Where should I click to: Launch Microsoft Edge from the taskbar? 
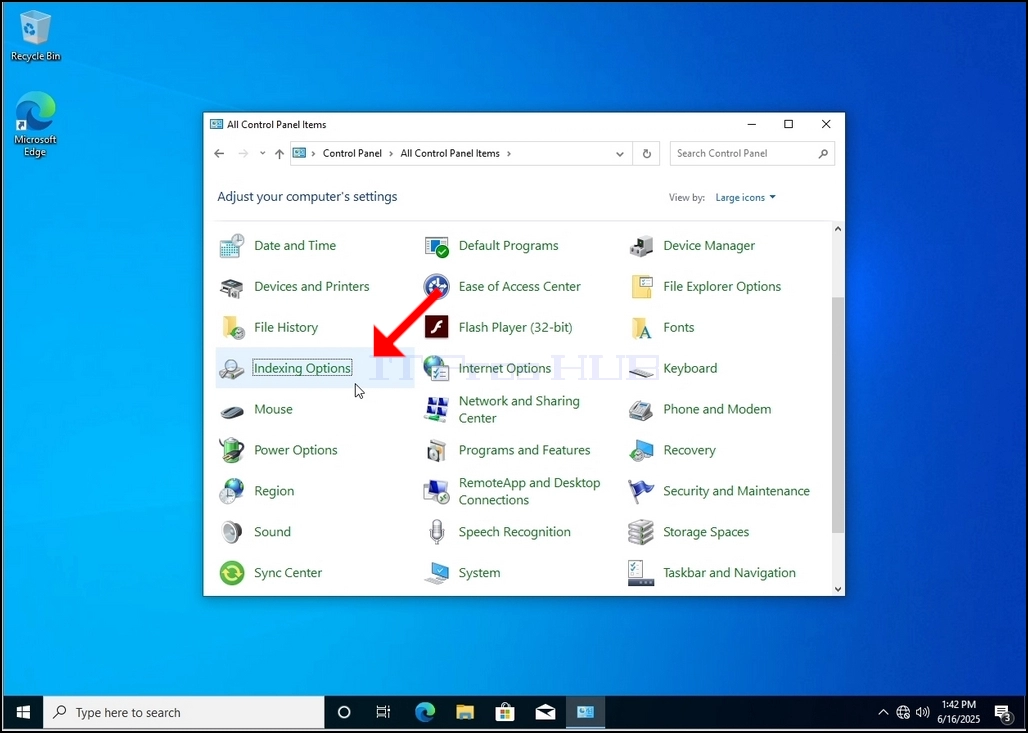[425, 712]
